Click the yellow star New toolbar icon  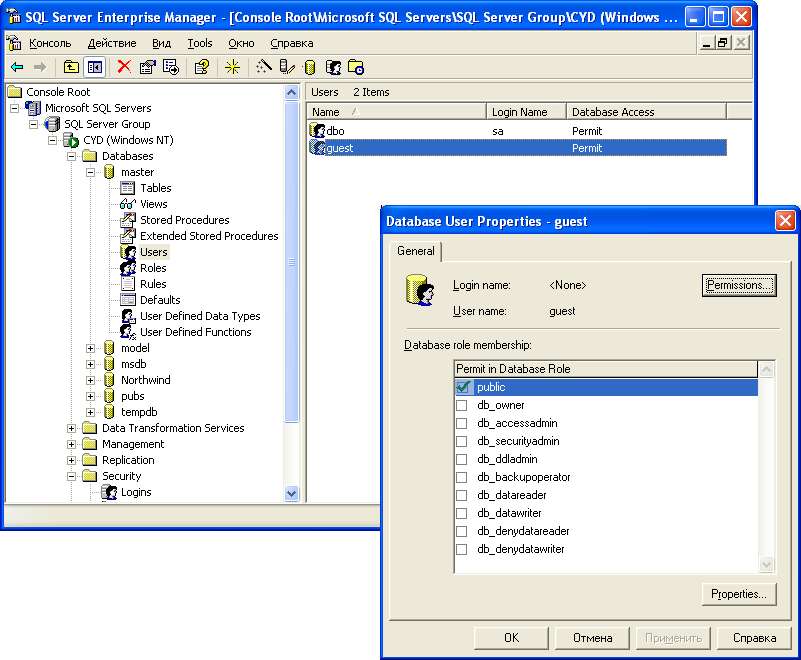pos(232,67)
